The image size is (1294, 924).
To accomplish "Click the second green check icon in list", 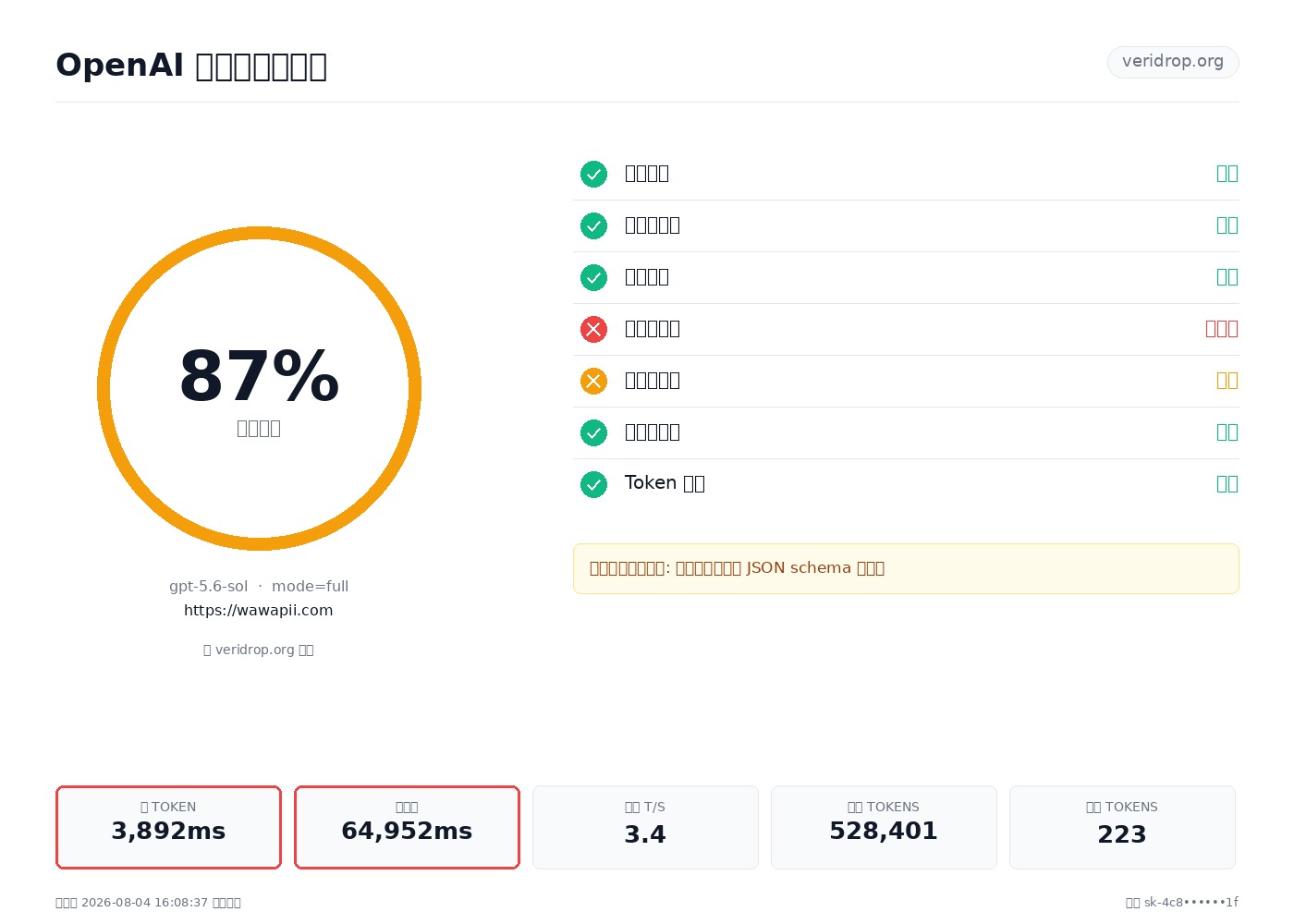I will [x=593, y=225].
